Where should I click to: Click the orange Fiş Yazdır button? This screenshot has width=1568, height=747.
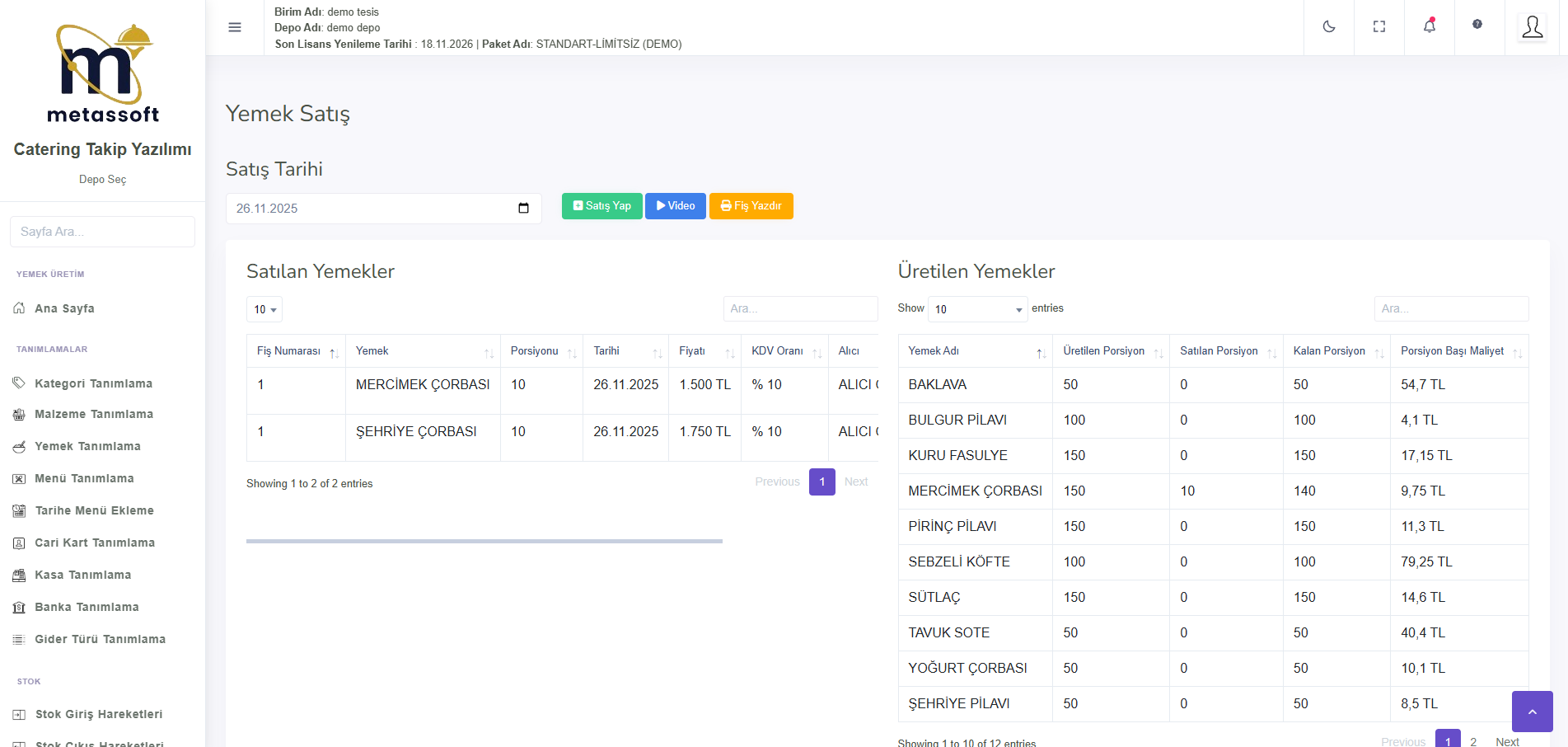[751, 206]
